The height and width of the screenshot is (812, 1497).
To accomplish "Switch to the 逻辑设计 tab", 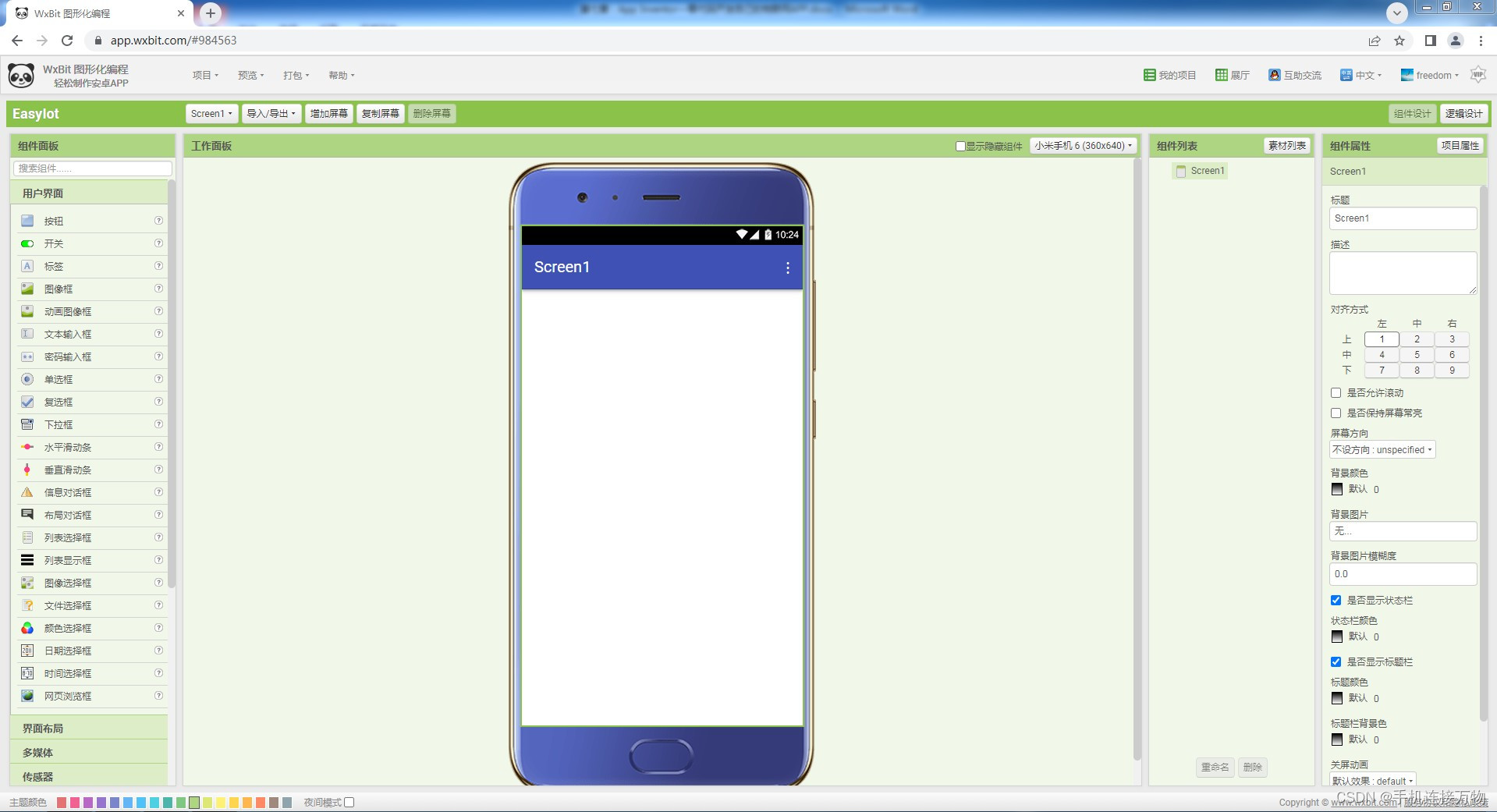I will (x=1463, y=113).
